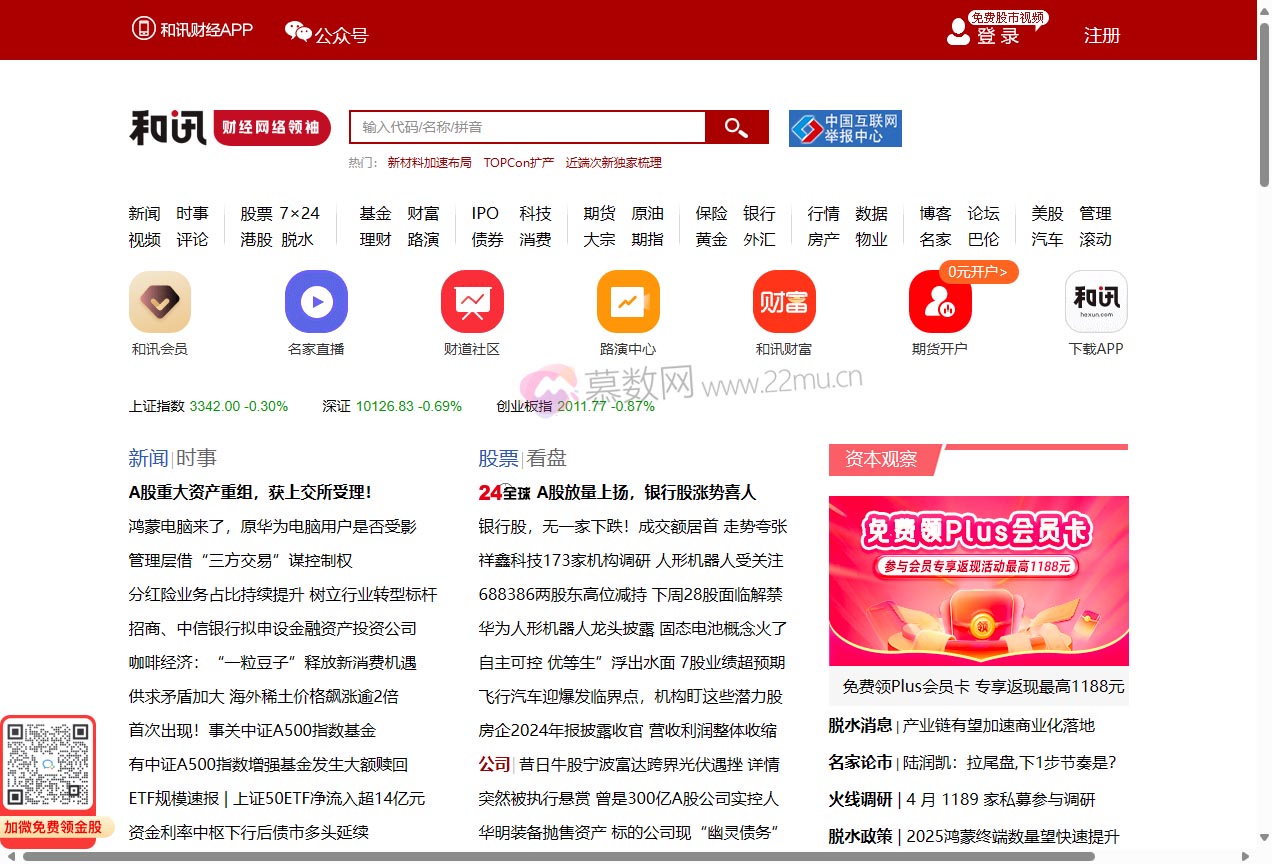
Task: Click the 名家直播 live broadcast play icon
Action: pos(315,301)
